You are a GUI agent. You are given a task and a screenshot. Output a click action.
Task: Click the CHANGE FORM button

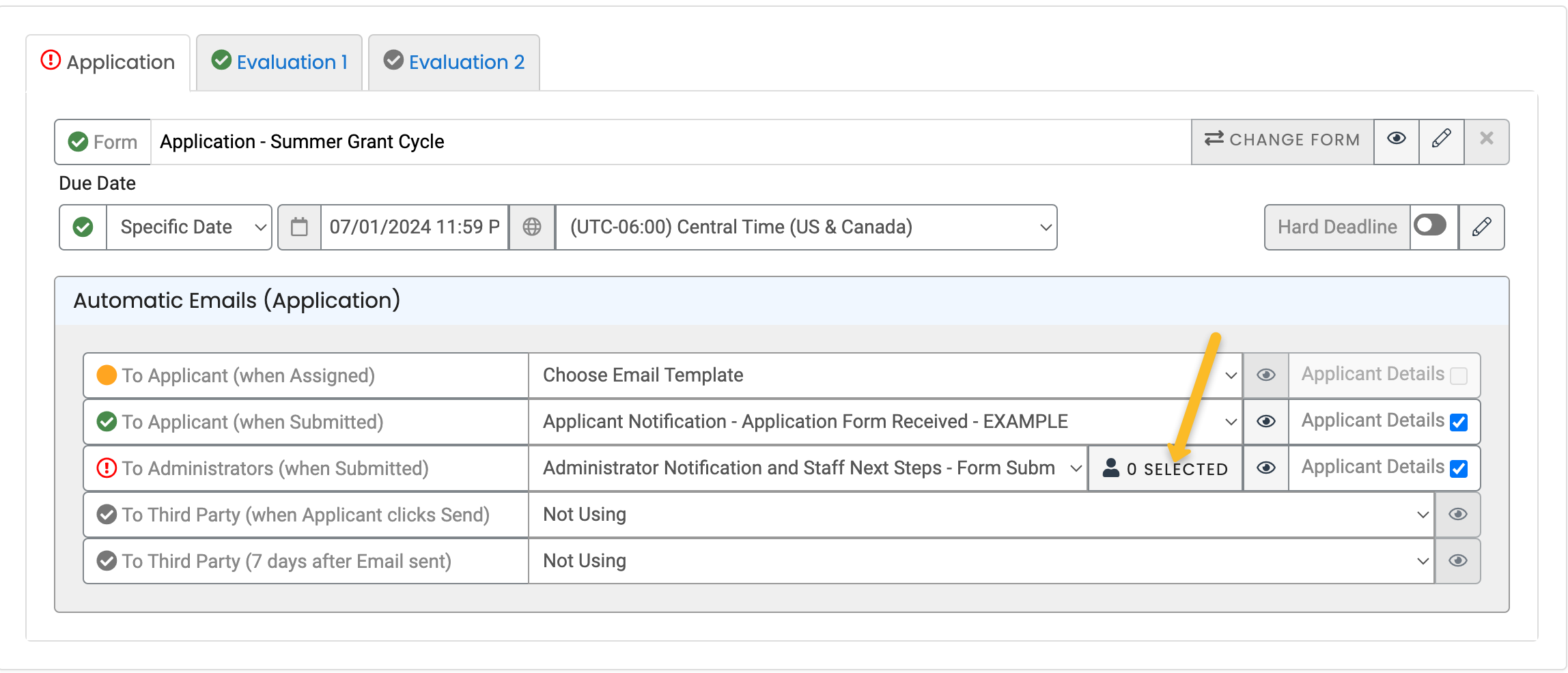coord(1283,140)
